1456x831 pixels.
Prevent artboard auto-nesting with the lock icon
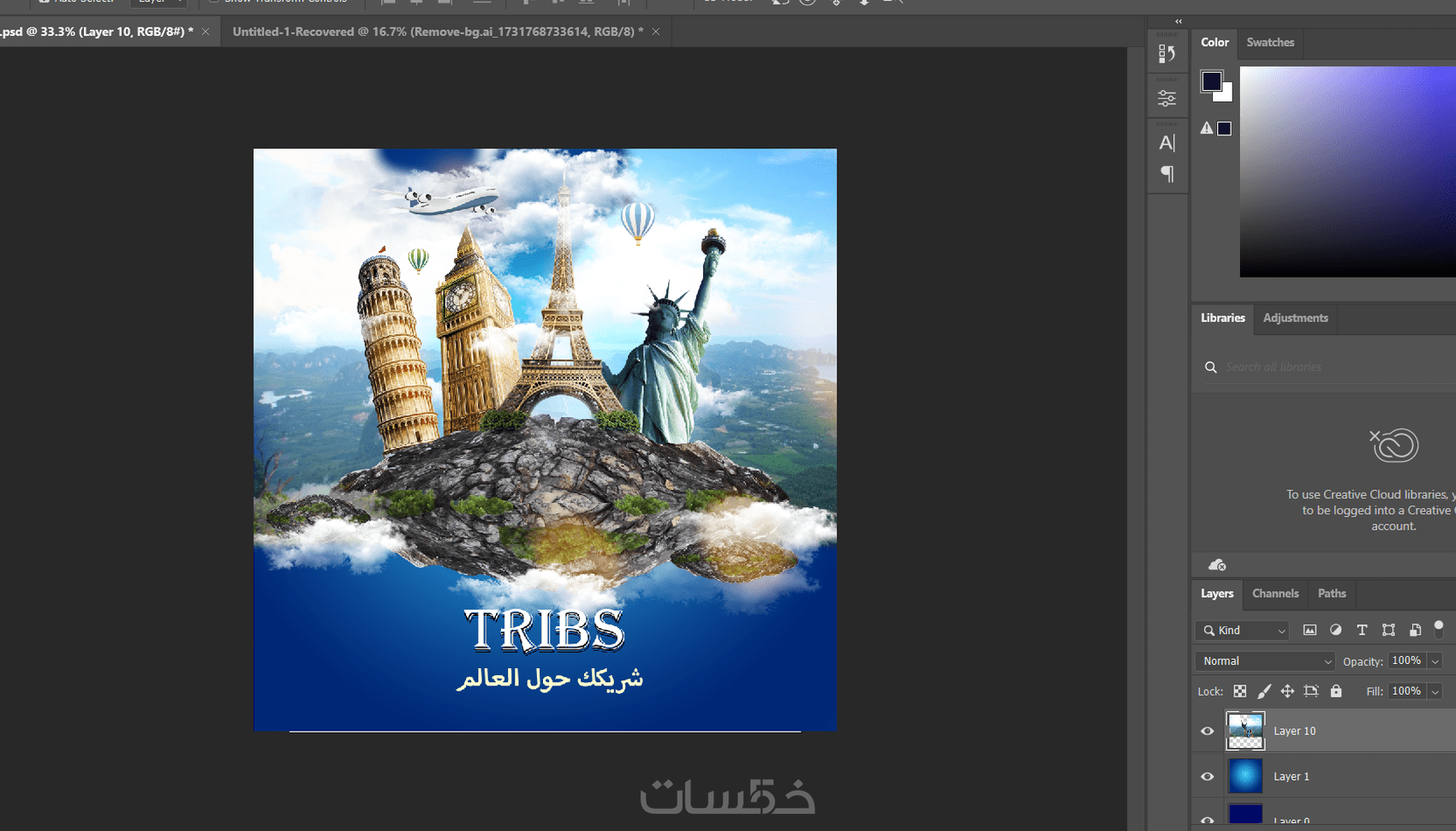pyautogui.click(x=1311, y=691)
